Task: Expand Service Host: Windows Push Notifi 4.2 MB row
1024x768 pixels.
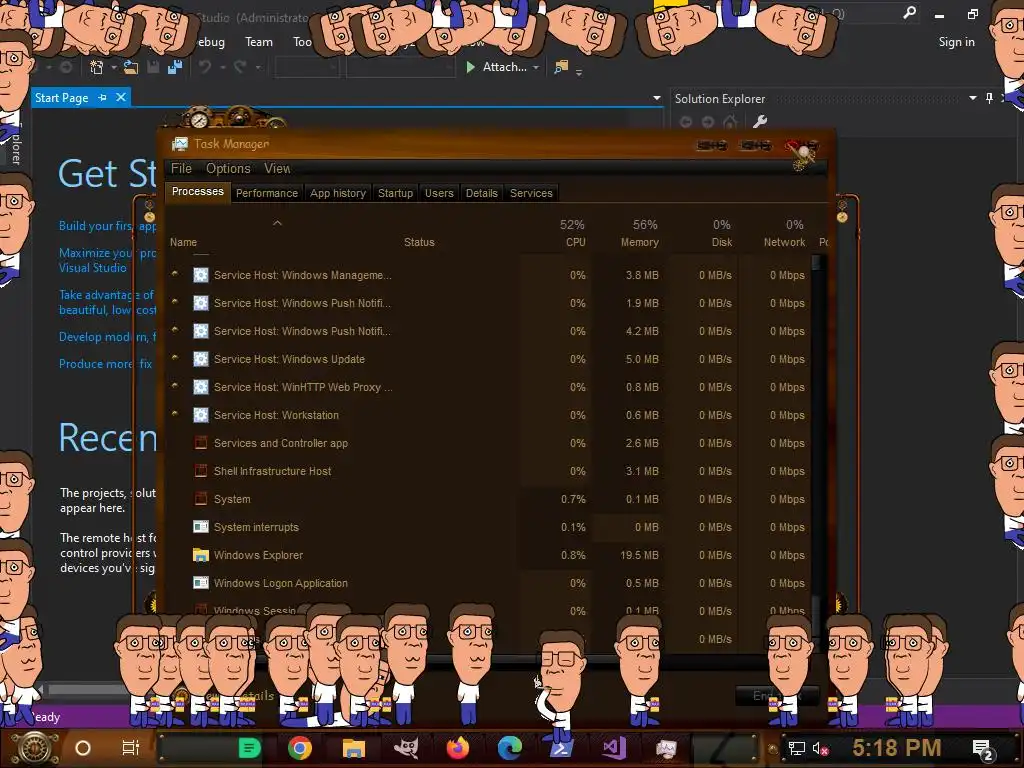Action: pyautogui.click(x=175, y=330)
